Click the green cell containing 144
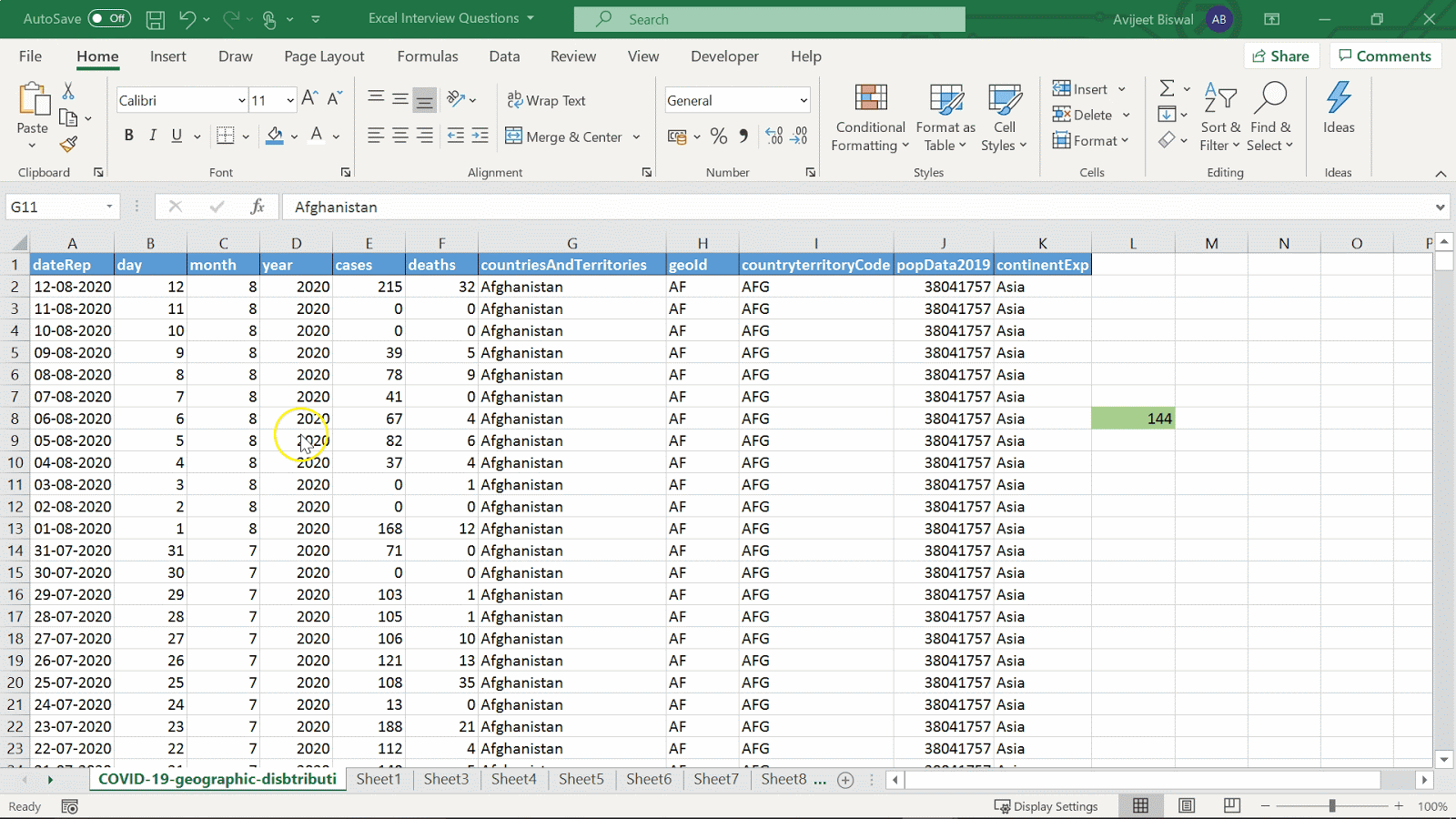1456x819 pixels. pyautogui.click(x=1133, y=419)
